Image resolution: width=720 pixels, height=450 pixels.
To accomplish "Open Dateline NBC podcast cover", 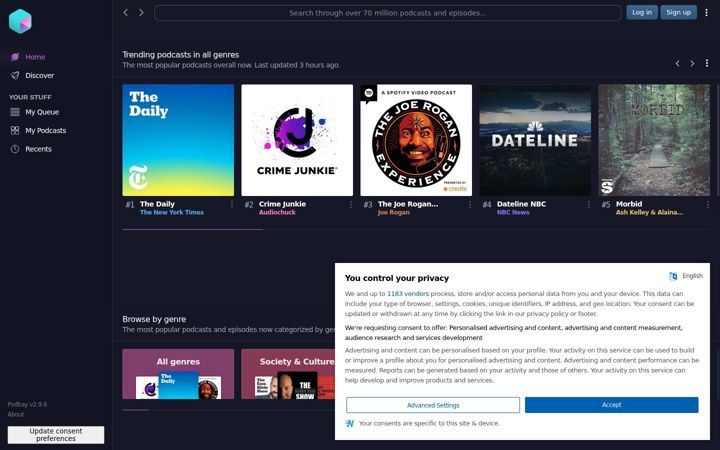I will 535,140.
